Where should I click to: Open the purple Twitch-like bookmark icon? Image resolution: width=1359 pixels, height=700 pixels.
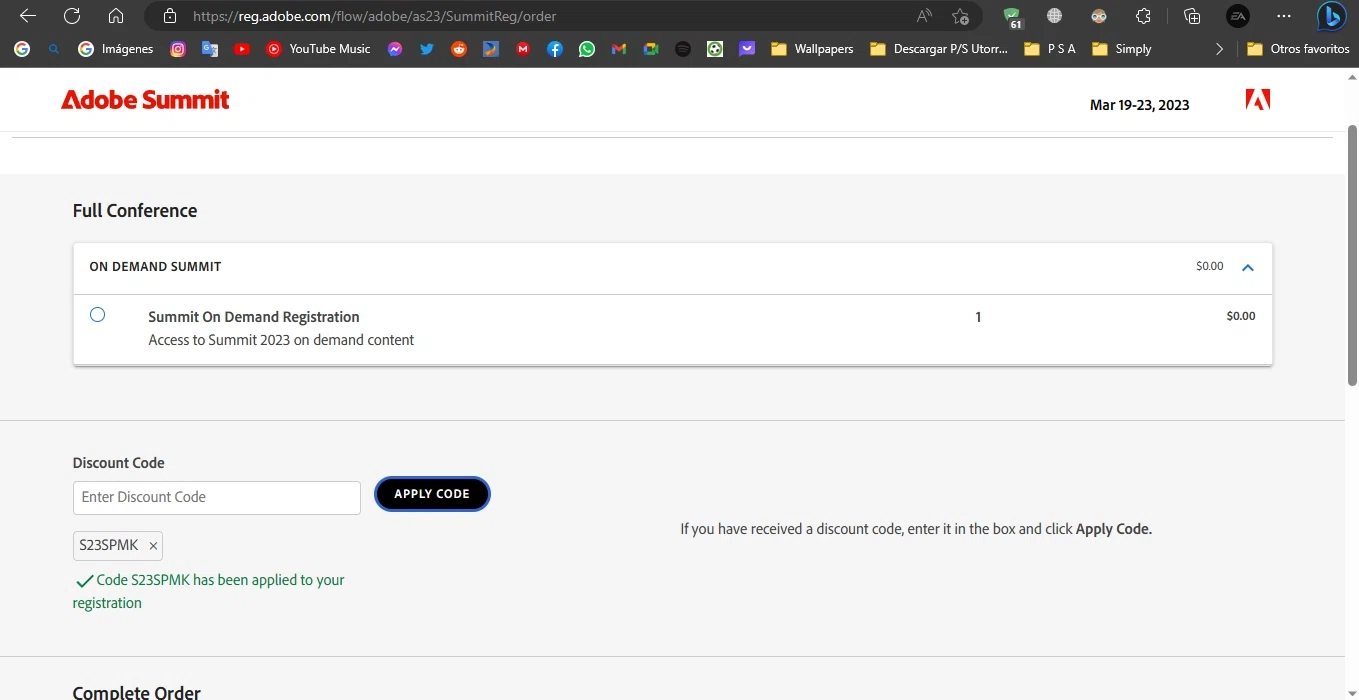[747, 48]
